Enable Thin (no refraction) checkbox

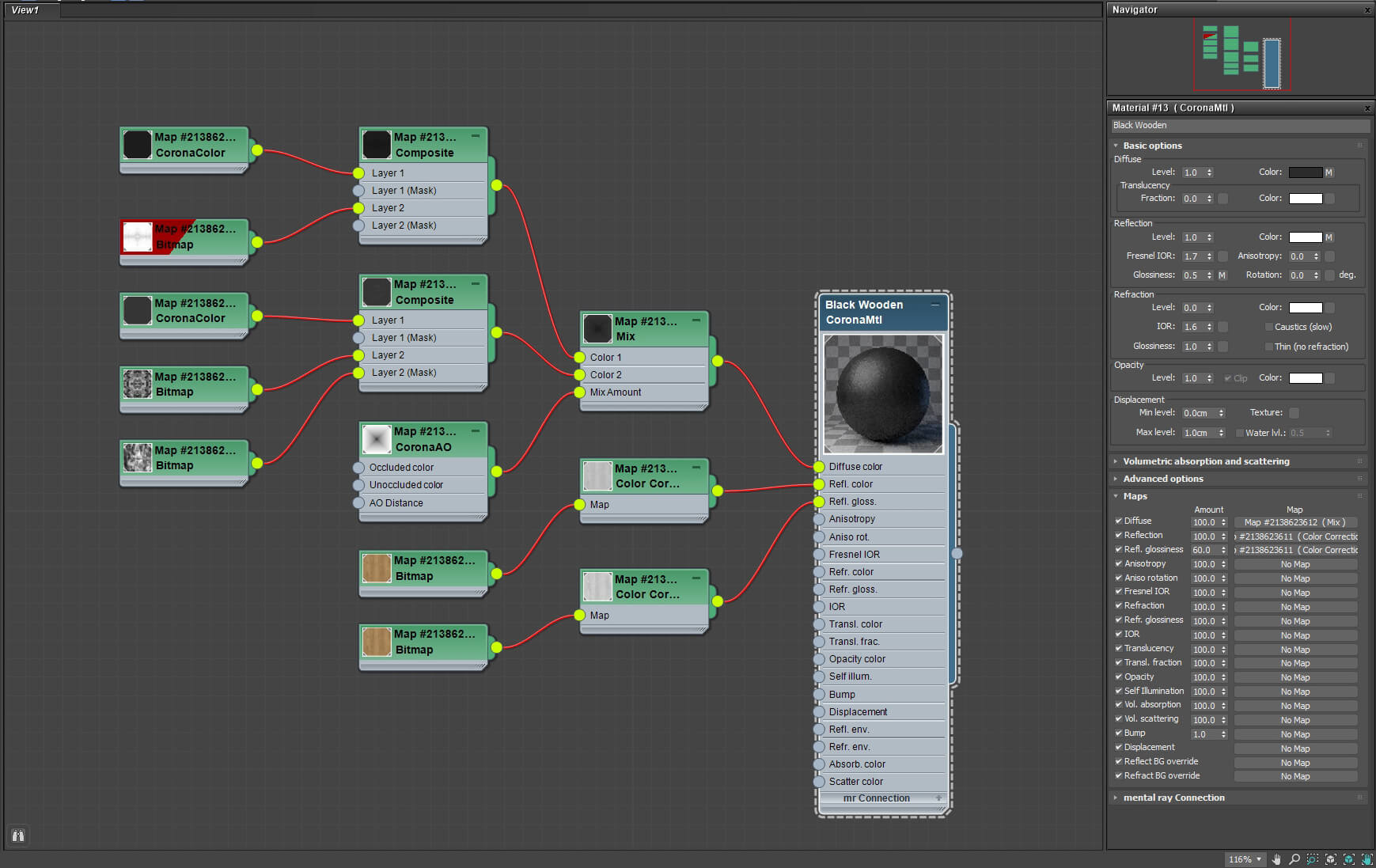point(1268,347)
